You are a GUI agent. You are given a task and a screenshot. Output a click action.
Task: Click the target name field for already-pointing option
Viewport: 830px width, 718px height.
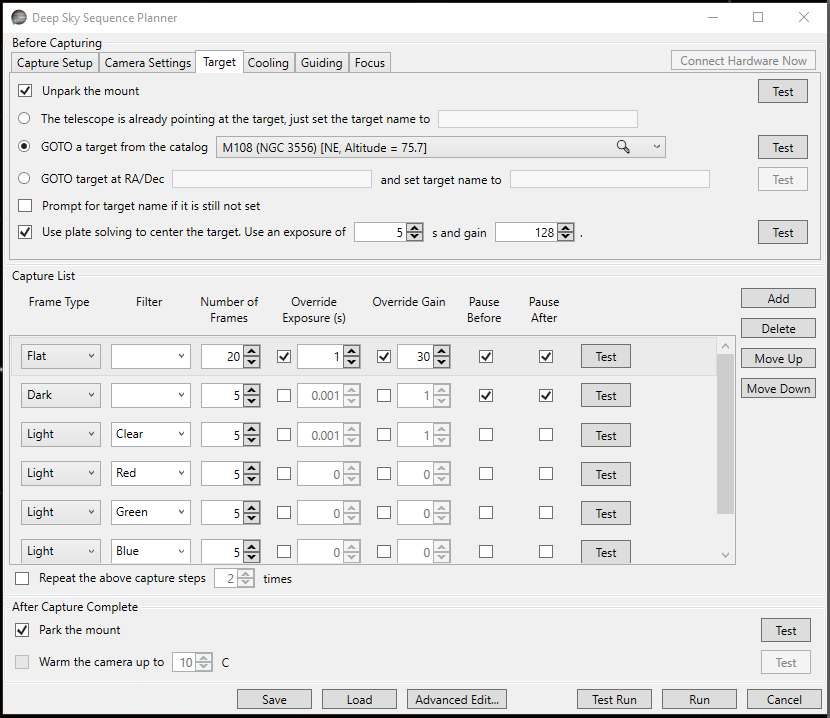538,119
